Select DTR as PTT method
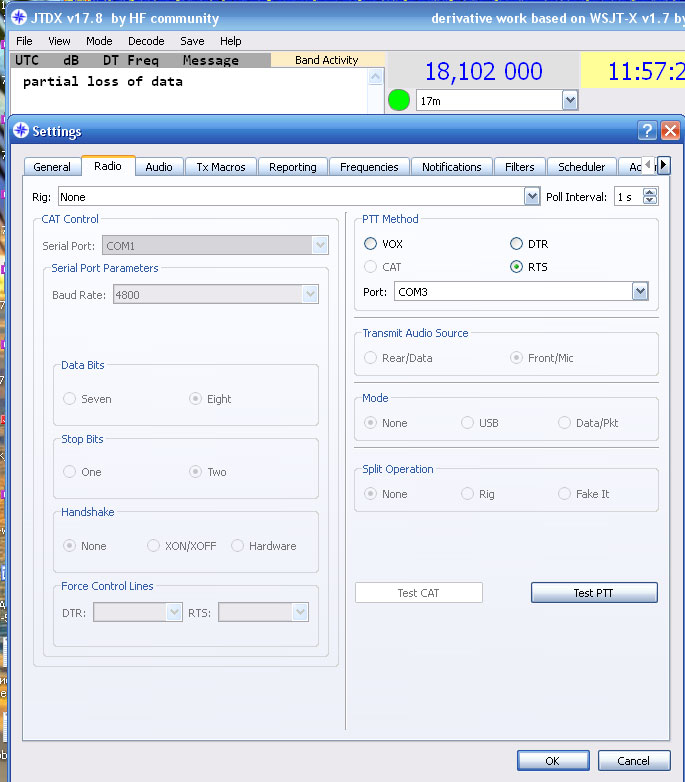The height and width of the screenshot is (782, 685). click(x=516, y=244)
